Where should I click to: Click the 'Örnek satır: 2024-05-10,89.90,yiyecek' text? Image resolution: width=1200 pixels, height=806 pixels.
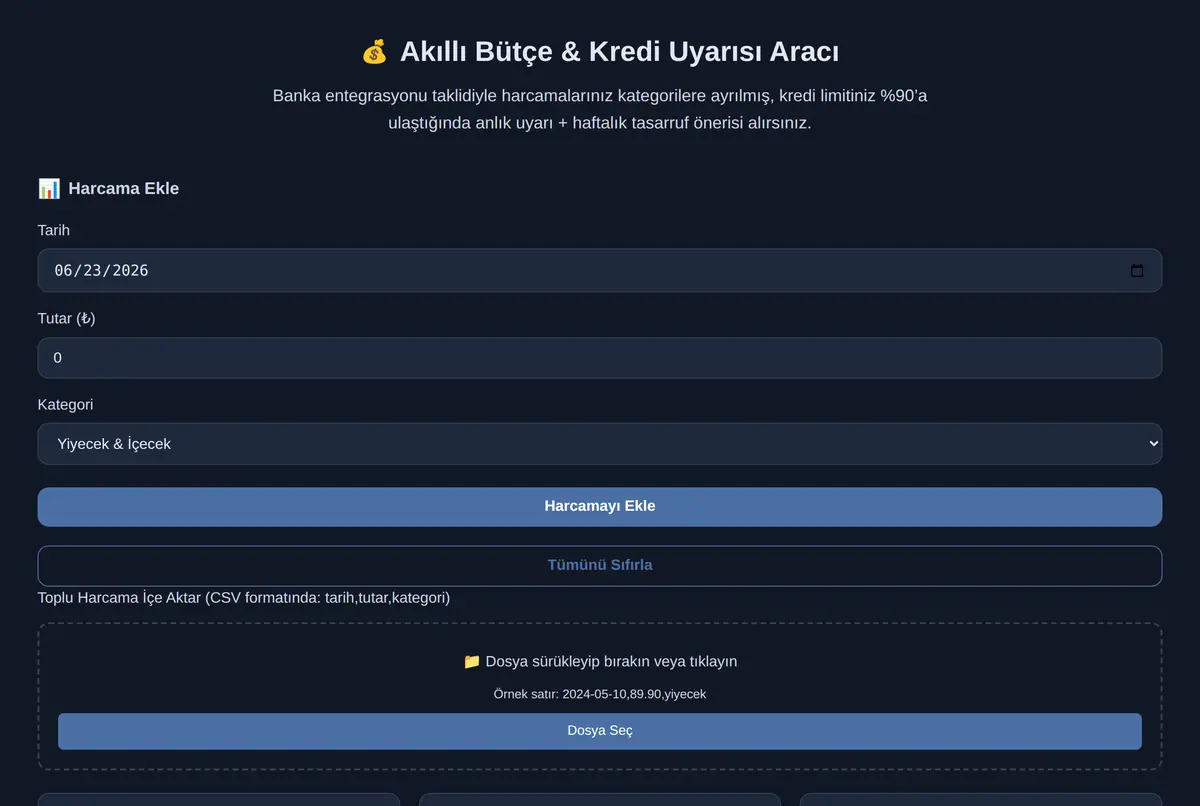[600, 694]
